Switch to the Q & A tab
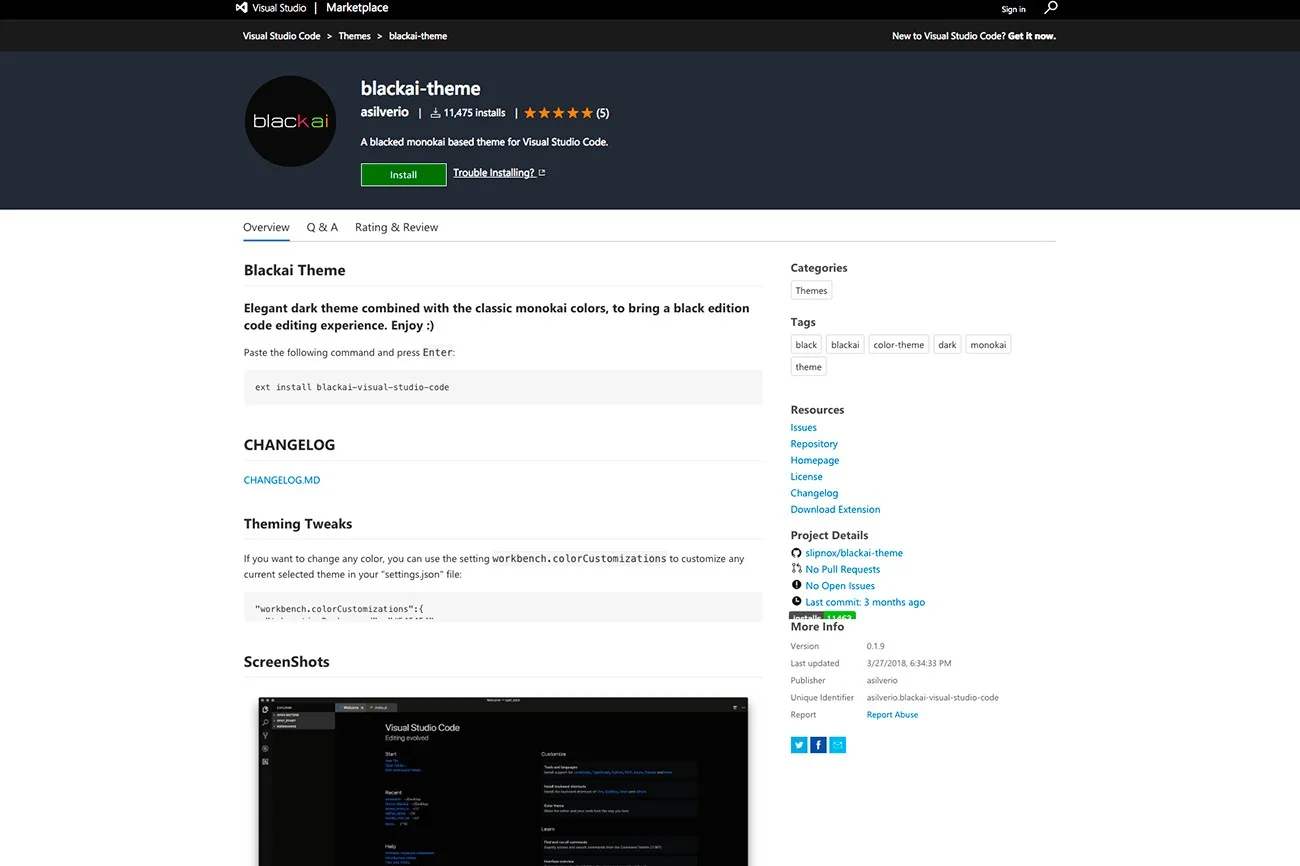This screenshot has width=1300, height=866. pos(322,228)
